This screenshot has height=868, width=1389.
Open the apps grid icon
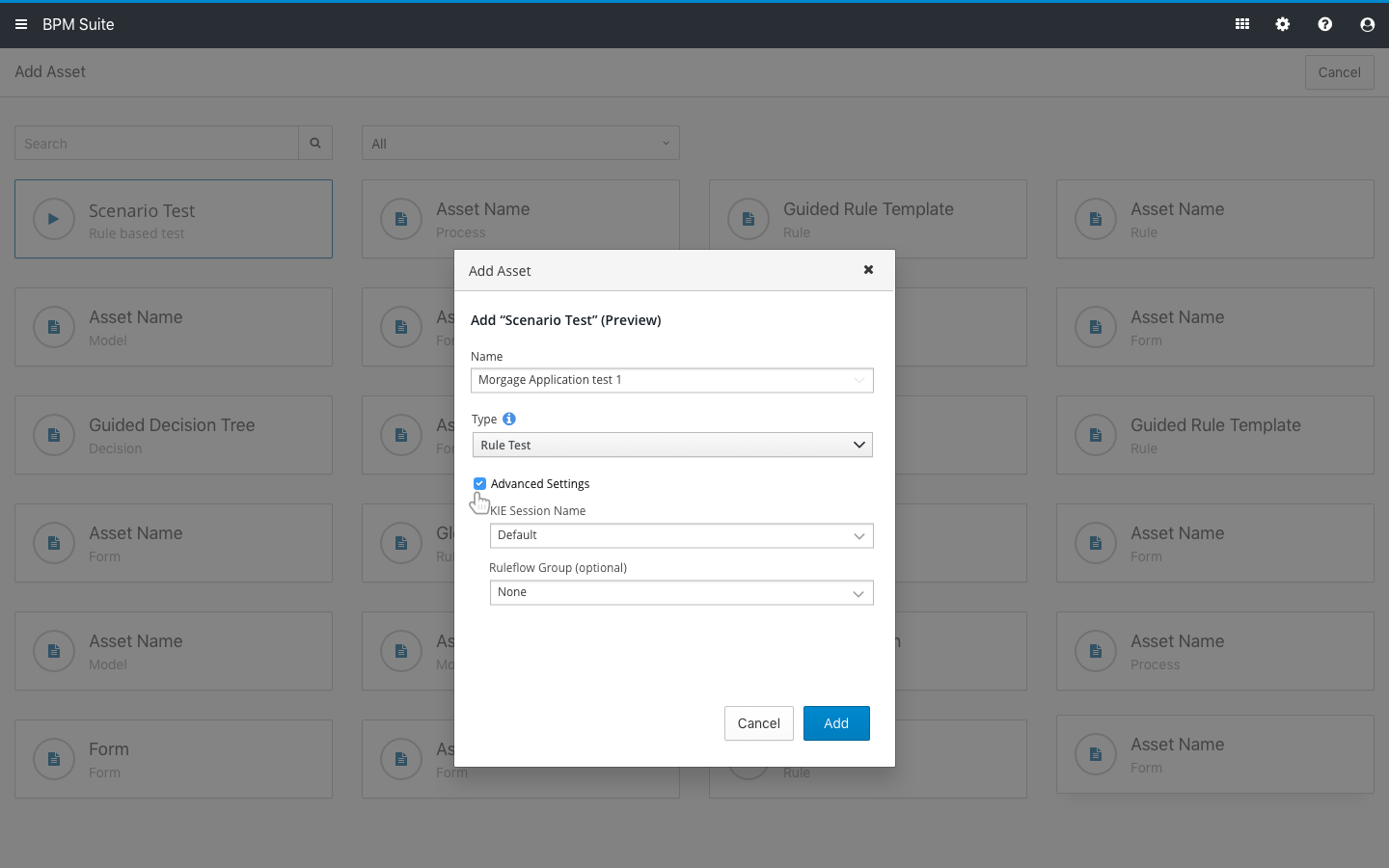(x=1242, y=24)
